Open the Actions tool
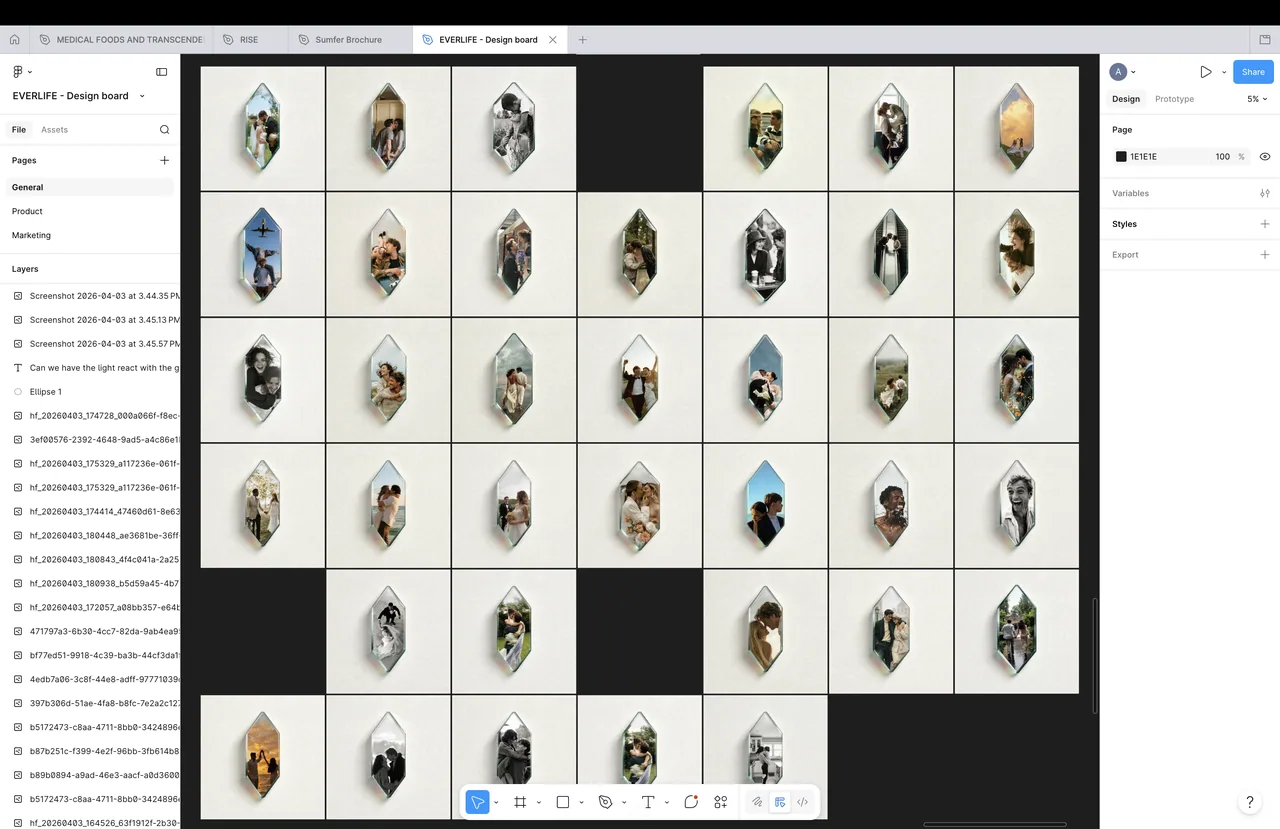This screenshot has height=829, width=1280. click(721, 802)
